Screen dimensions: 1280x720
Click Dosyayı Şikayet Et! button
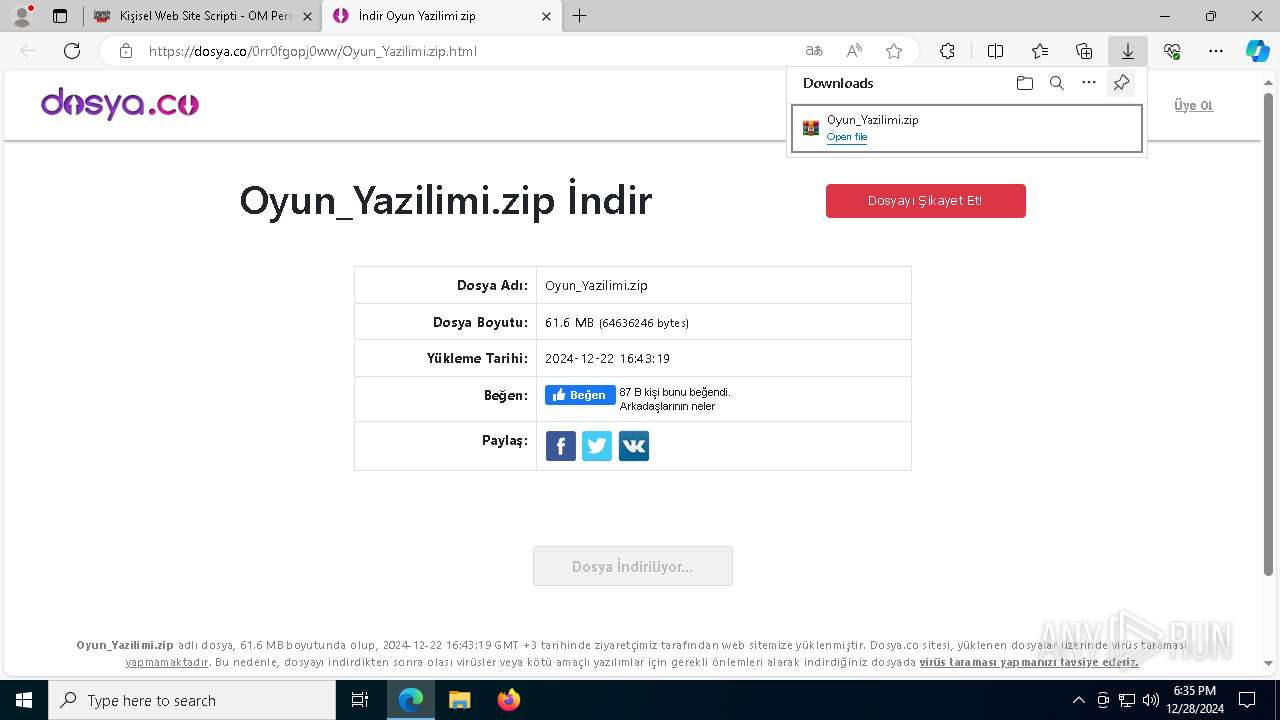926,201
